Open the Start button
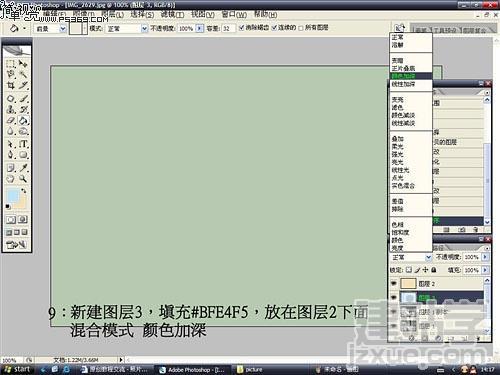Viewport: 500px width, 375px height. [x=17, y=369]
